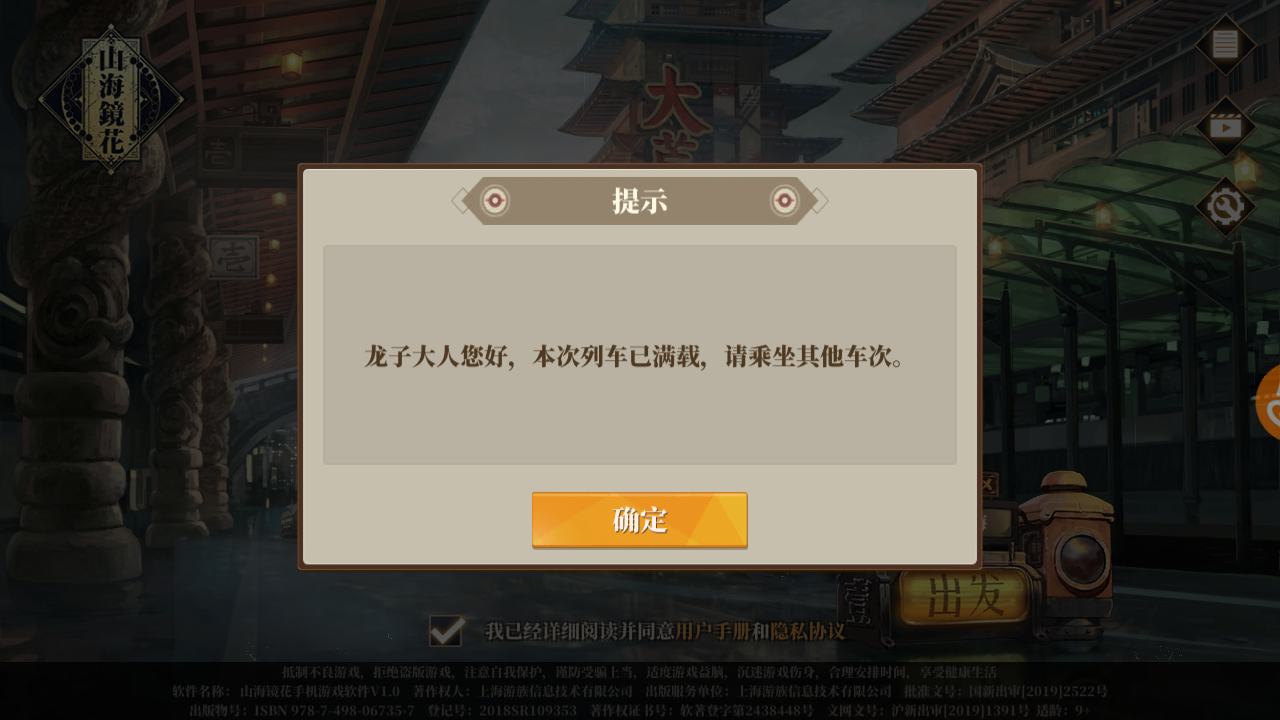This screenshot has height=720, width=1280.
Task: Open the settings gear icon
Action: click(x=1225, y=207)
